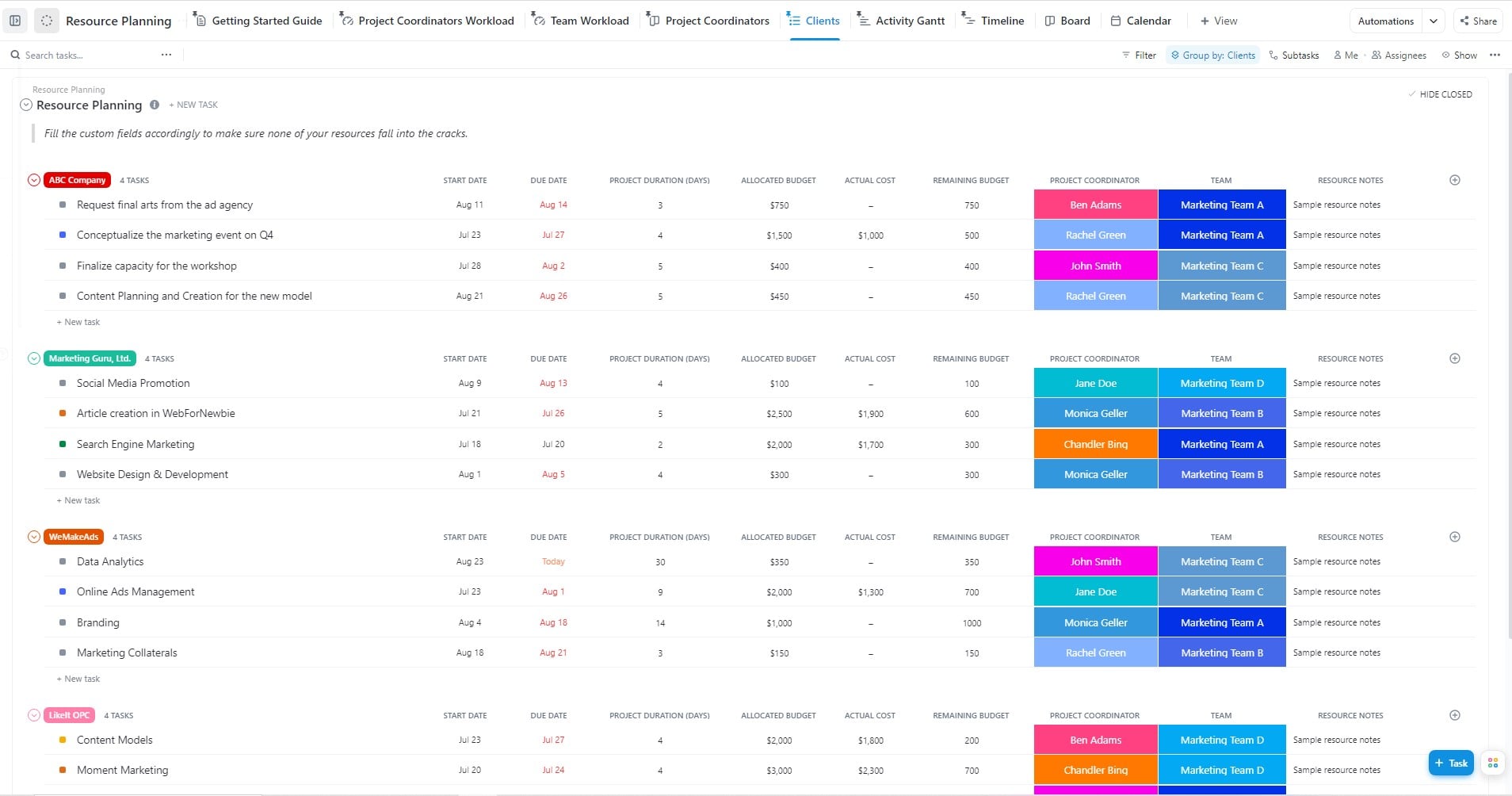The width and height of the screenshot is (1512, 796).
Task: Toggle Subtasks display
Action: tap(1294, 55)
